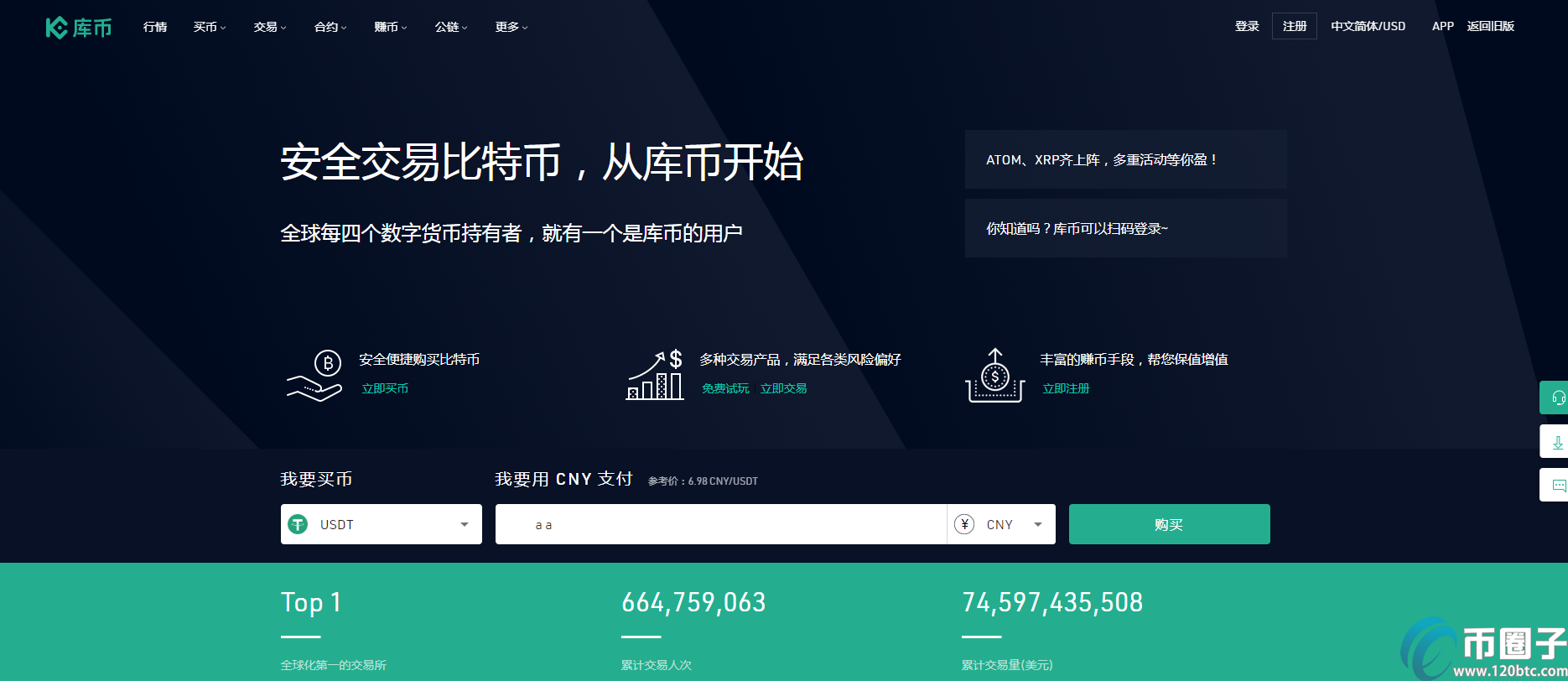Click the 注册 register button
Screen dimensions: 1568x681
pyautogui.click(x=1294, y=26)
